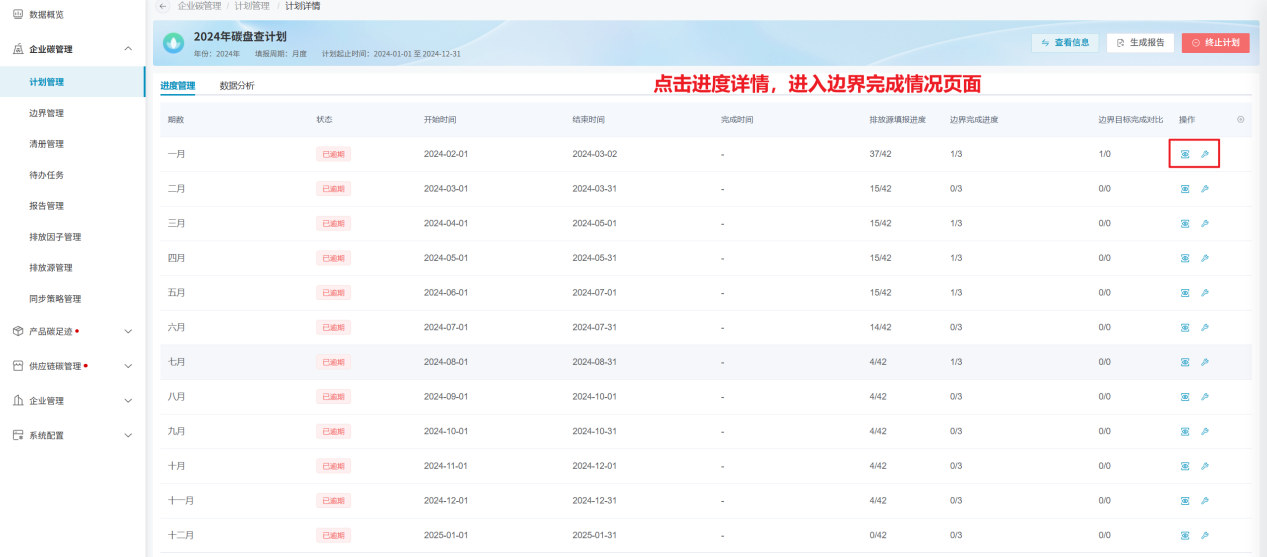
Task: Open 边界管理 in the sidebar
Action: point(46,113)
